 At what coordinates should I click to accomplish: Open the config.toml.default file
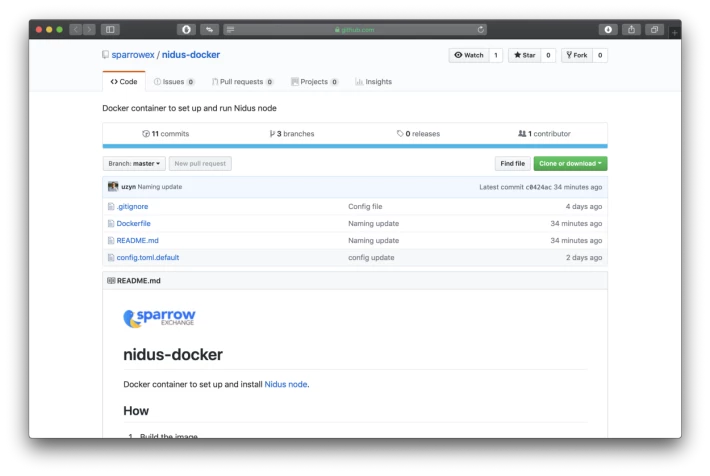pyautogui.click(x=148, y=257)
